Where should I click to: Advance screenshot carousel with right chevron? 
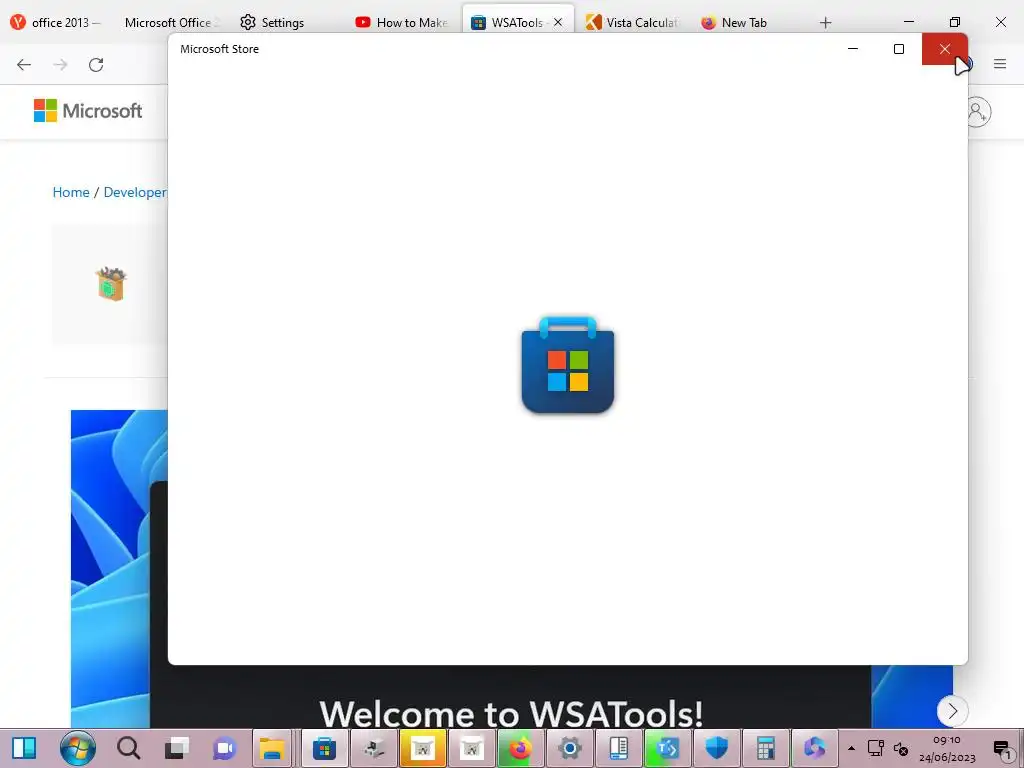(952, 711)
